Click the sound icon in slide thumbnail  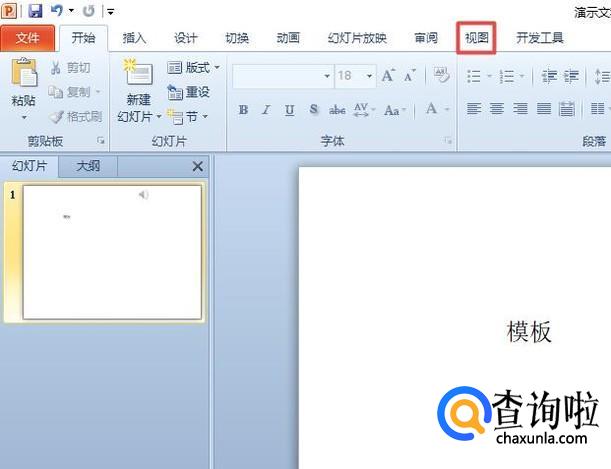coord(143,194)
